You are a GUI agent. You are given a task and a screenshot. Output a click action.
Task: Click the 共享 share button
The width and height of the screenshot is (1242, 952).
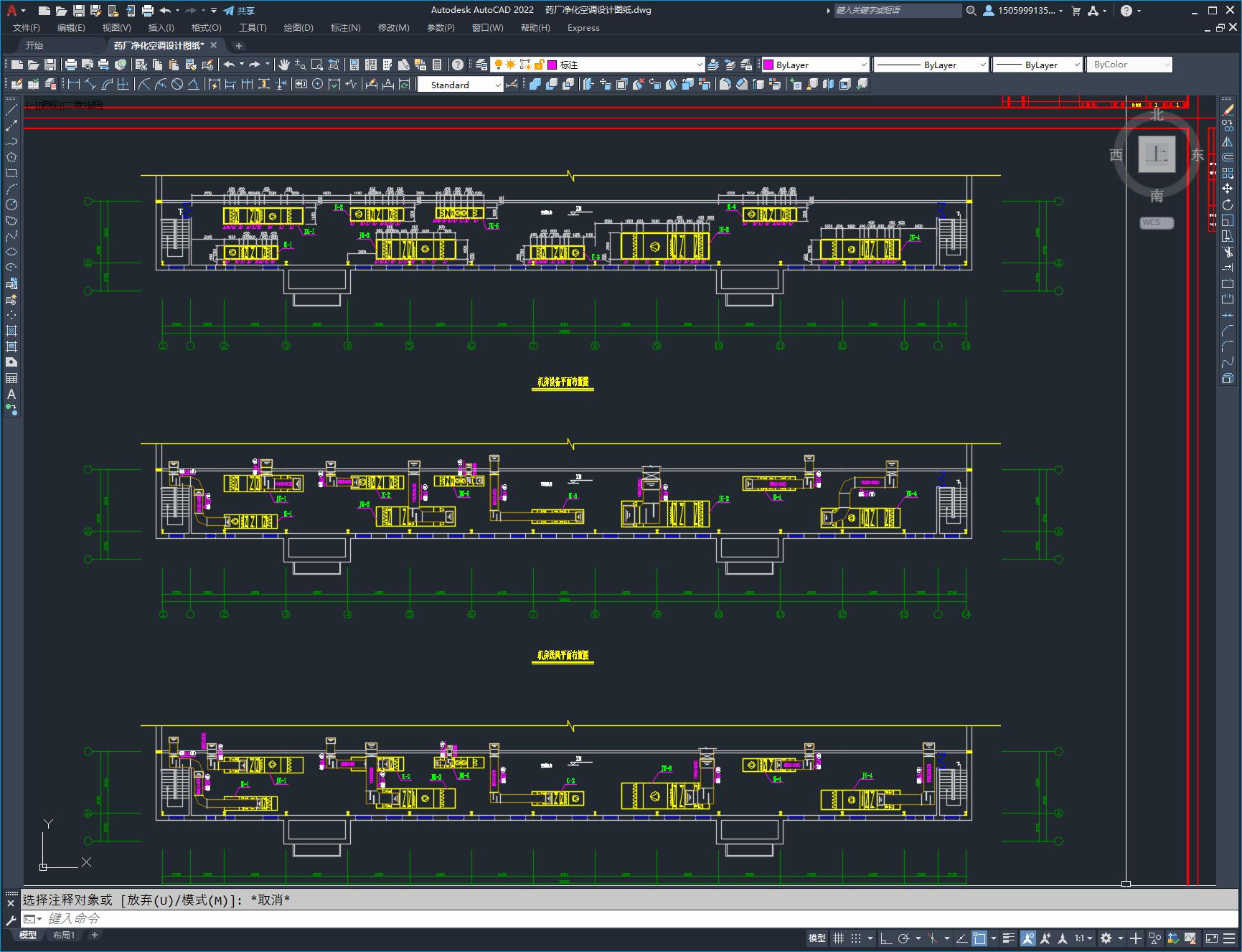click(239, 11)
